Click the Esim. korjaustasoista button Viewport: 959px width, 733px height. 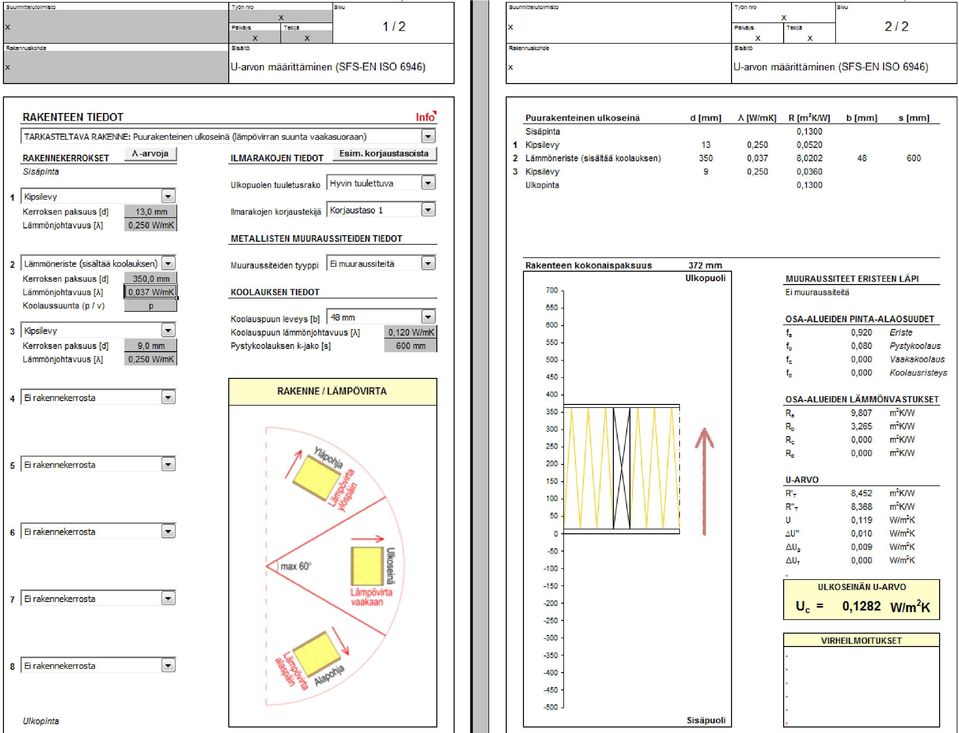pyautogui.click(x=384, y=154)
